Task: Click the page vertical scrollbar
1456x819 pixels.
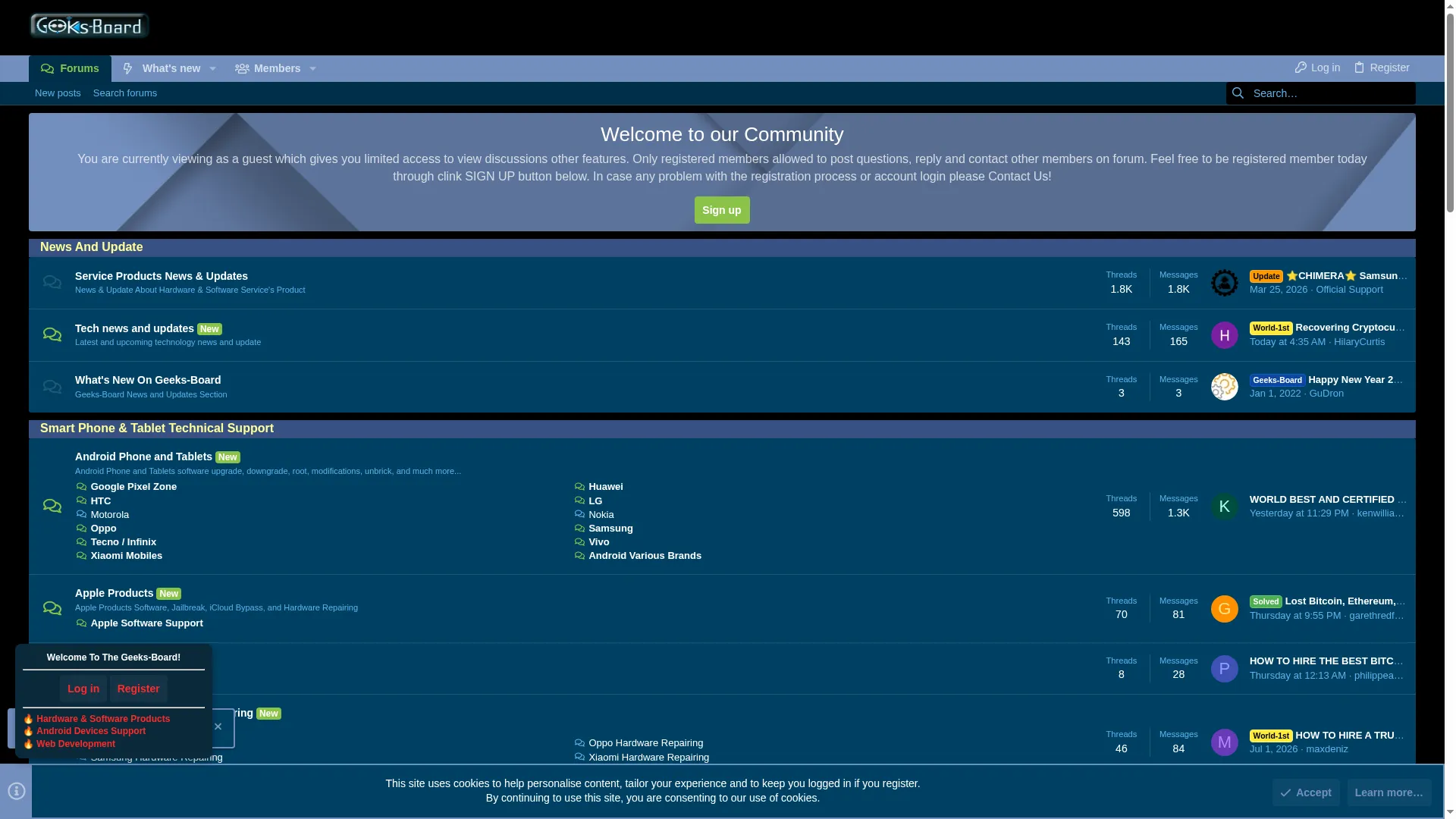Action: click(1450, 409)
